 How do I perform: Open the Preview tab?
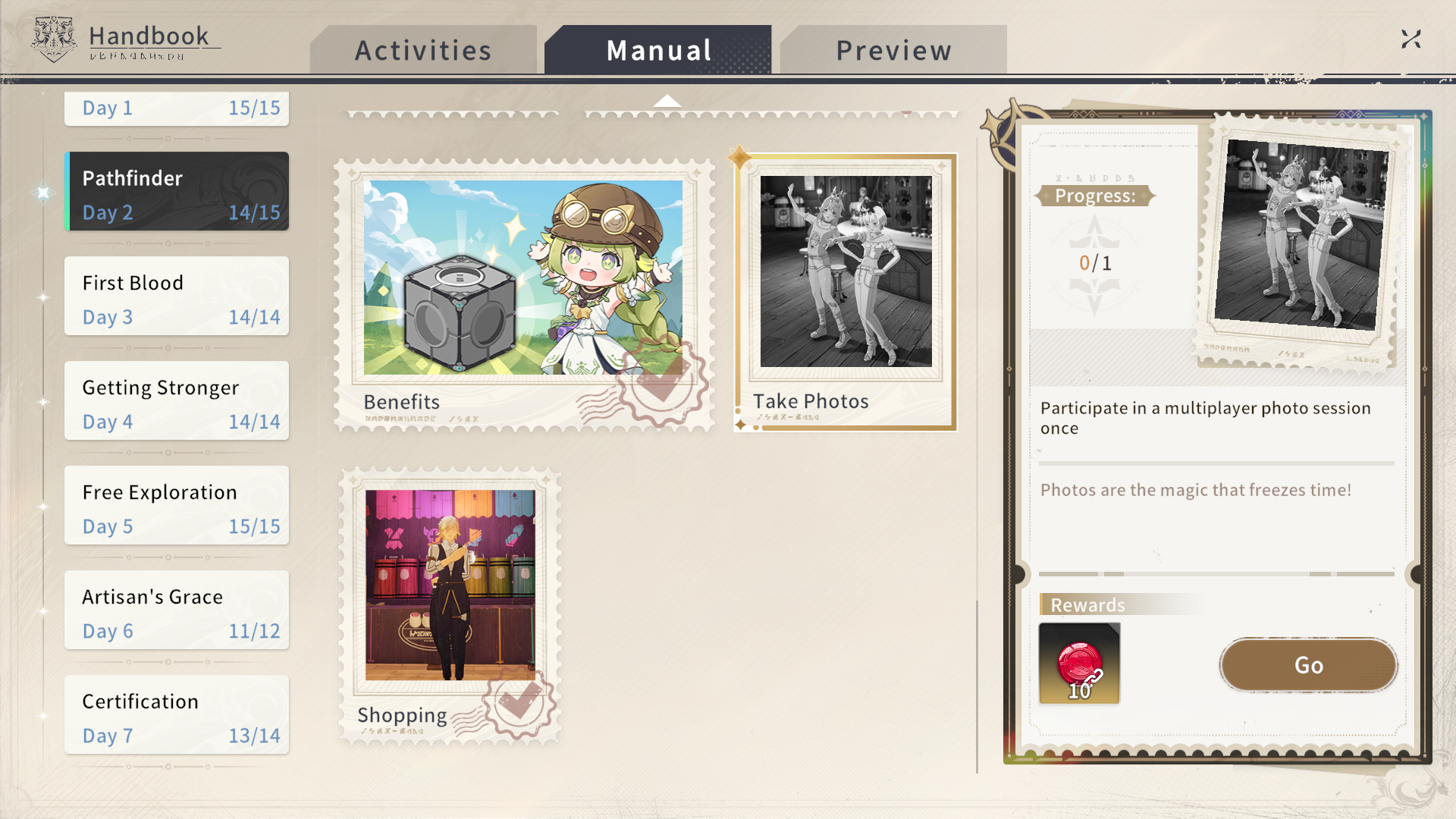893,50
